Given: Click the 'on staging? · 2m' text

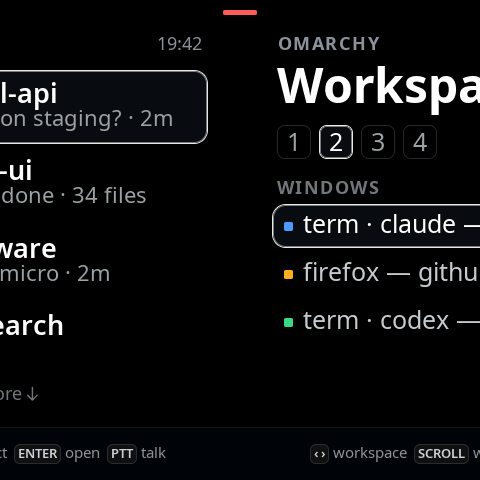Looking at the screenshot, I should (x=87, y=119).
